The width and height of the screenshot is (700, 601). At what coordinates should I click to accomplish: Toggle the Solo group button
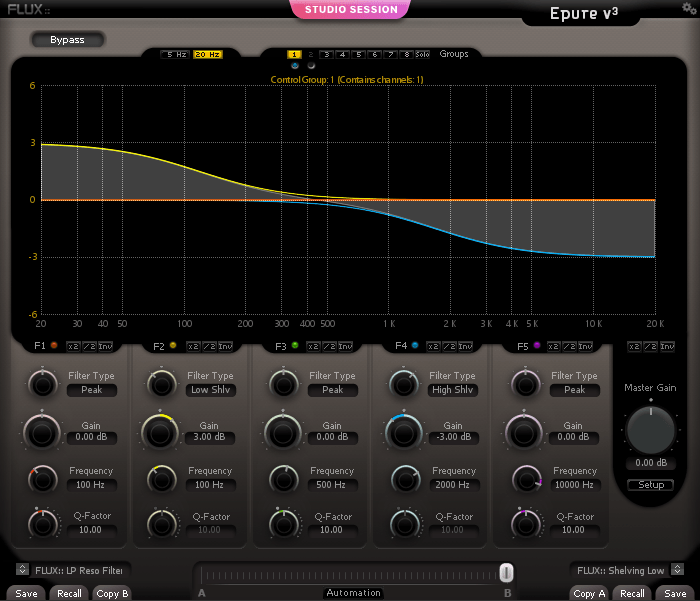pos(422,54)
